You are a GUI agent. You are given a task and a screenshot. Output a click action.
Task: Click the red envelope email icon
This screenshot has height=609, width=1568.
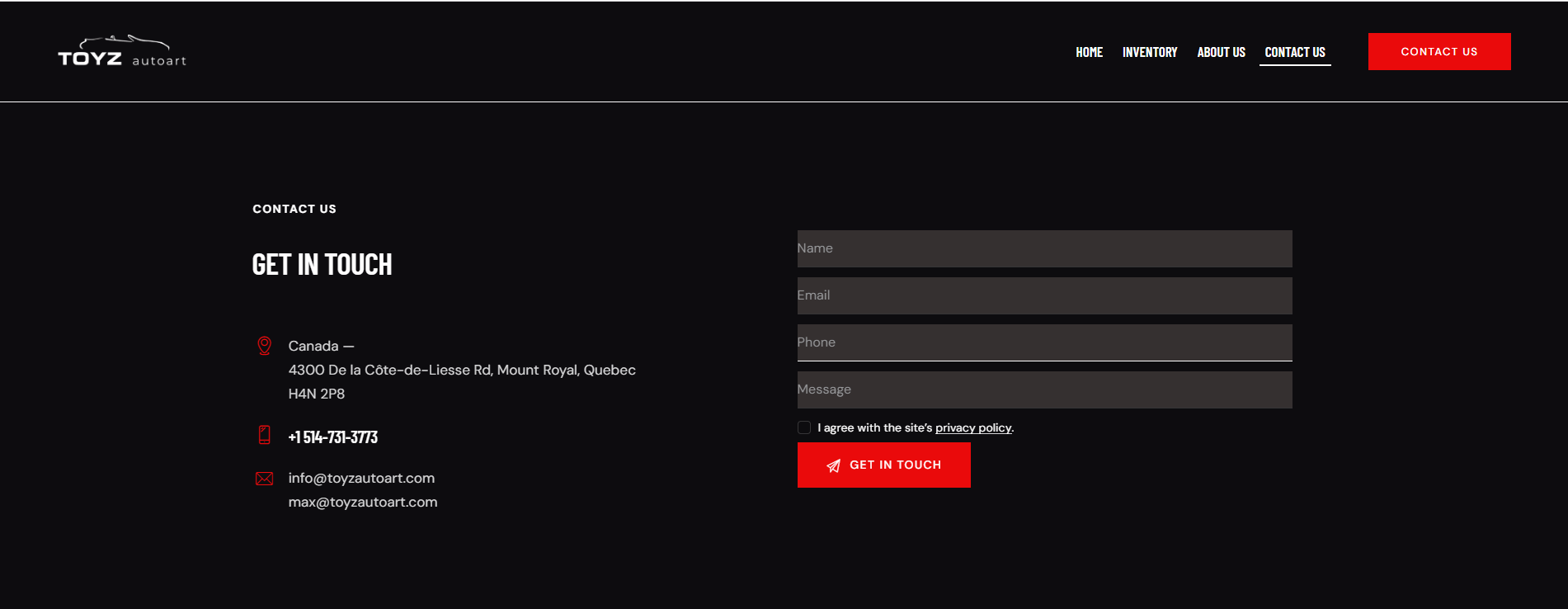[x=264, y=479]
